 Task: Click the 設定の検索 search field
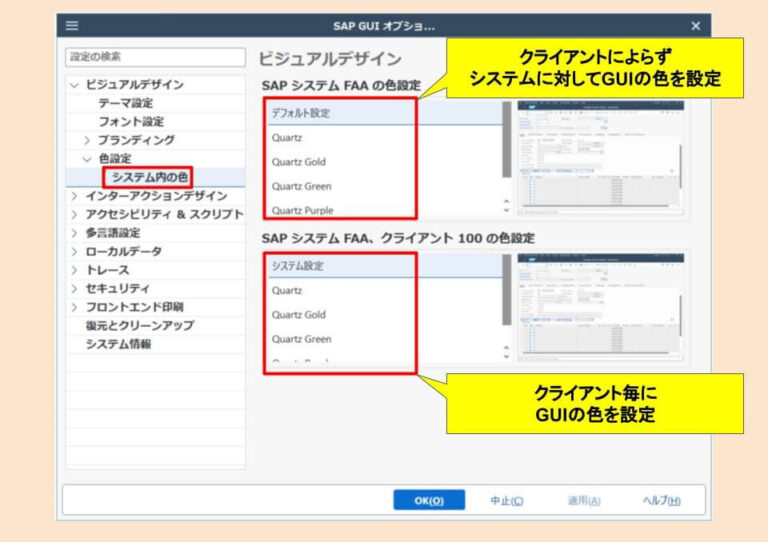coord(155,57)
